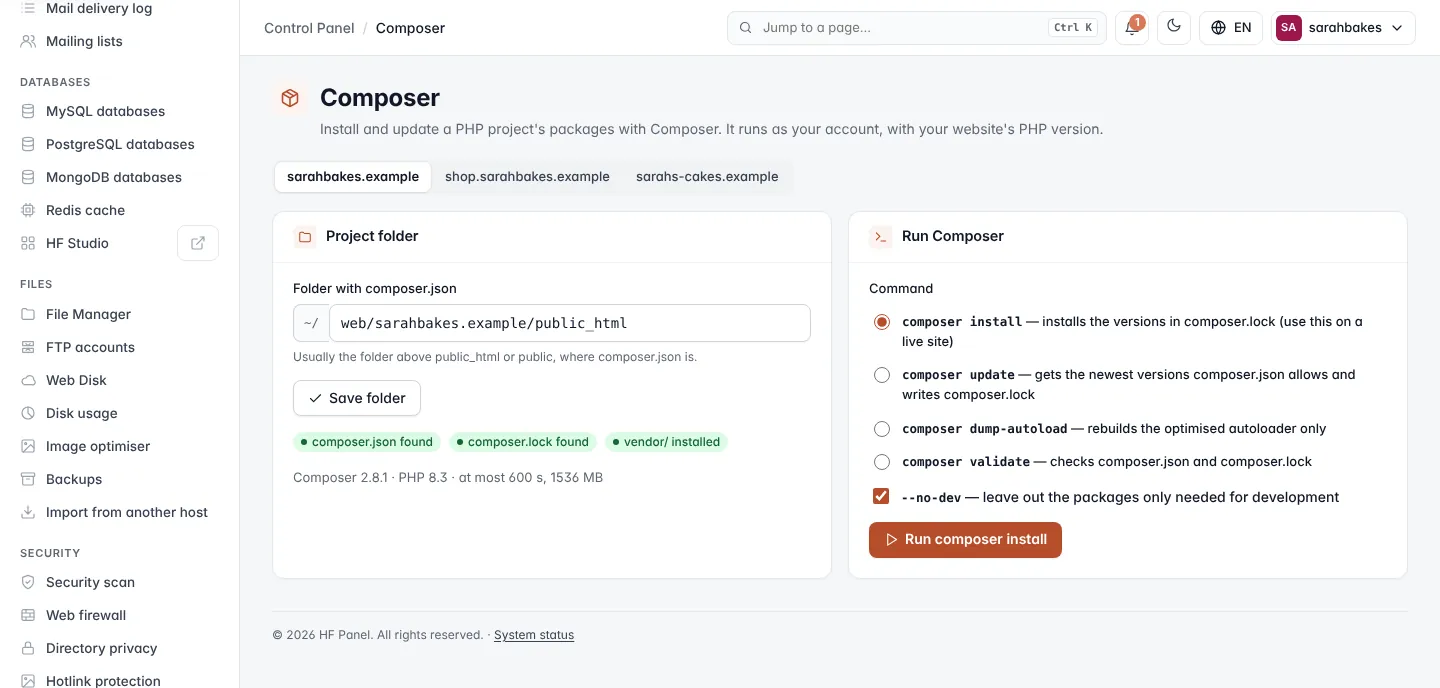
Task: Select the composer update radio option
Action: 882,375
